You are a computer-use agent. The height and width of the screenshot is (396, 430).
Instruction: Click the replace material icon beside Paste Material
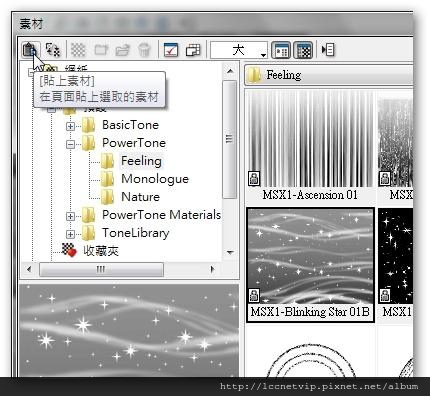tap(53, 50)
